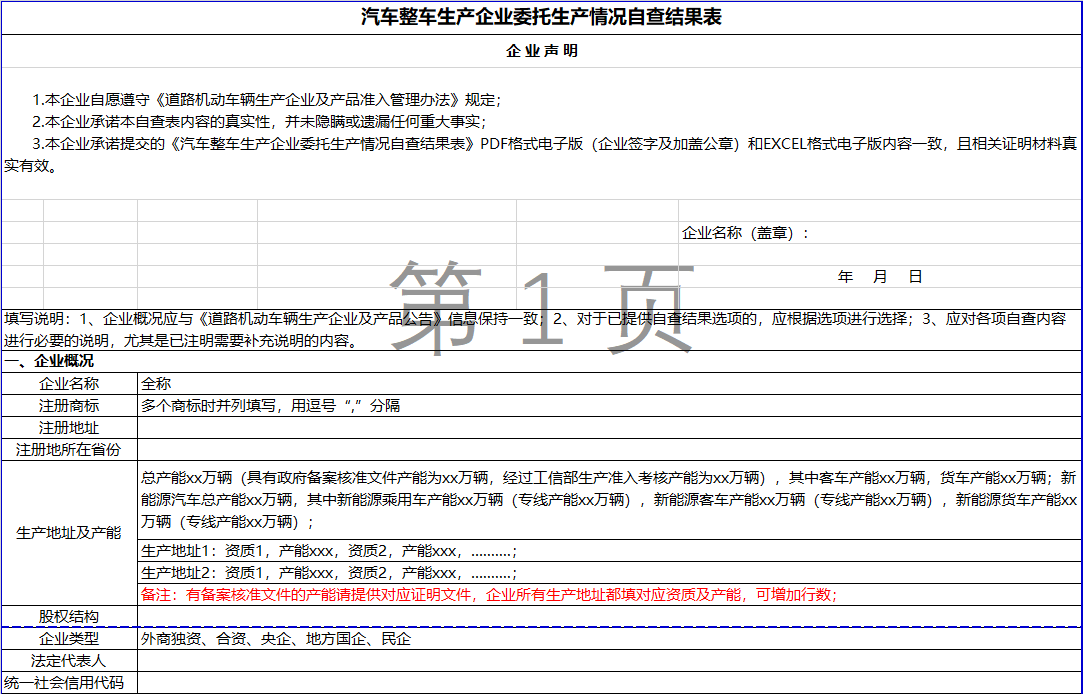The height and width of the screenshot is (694, 1083).
Task: Select the empty cell beside 法定代表人
Action: 608,660
